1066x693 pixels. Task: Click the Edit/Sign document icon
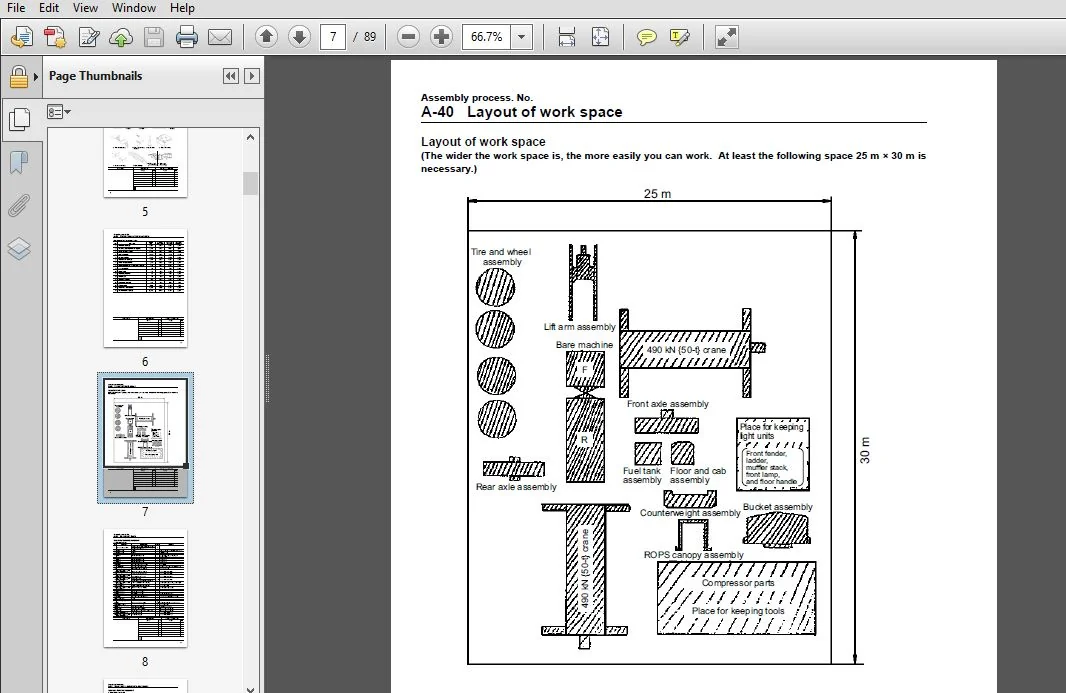pyautogui.click(x=88, y=37)
